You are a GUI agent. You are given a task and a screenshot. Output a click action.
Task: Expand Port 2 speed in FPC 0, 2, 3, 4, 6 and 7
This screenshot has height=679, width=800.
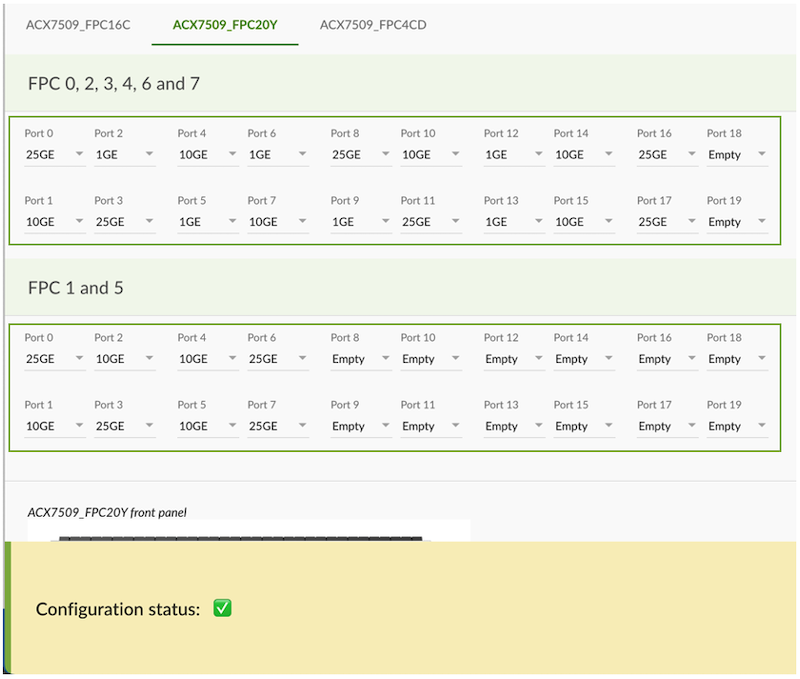coord(124,155)
